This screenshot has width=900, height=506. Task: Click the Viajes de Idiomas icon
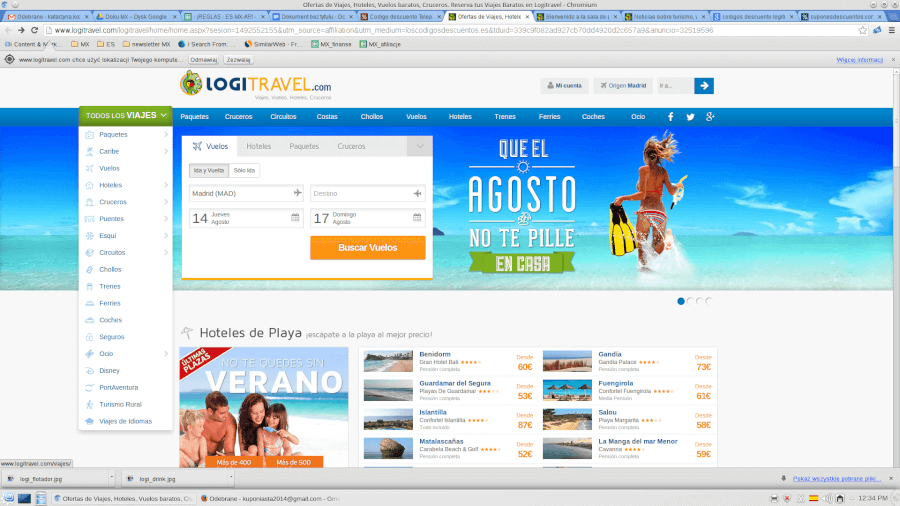[90, 421]
